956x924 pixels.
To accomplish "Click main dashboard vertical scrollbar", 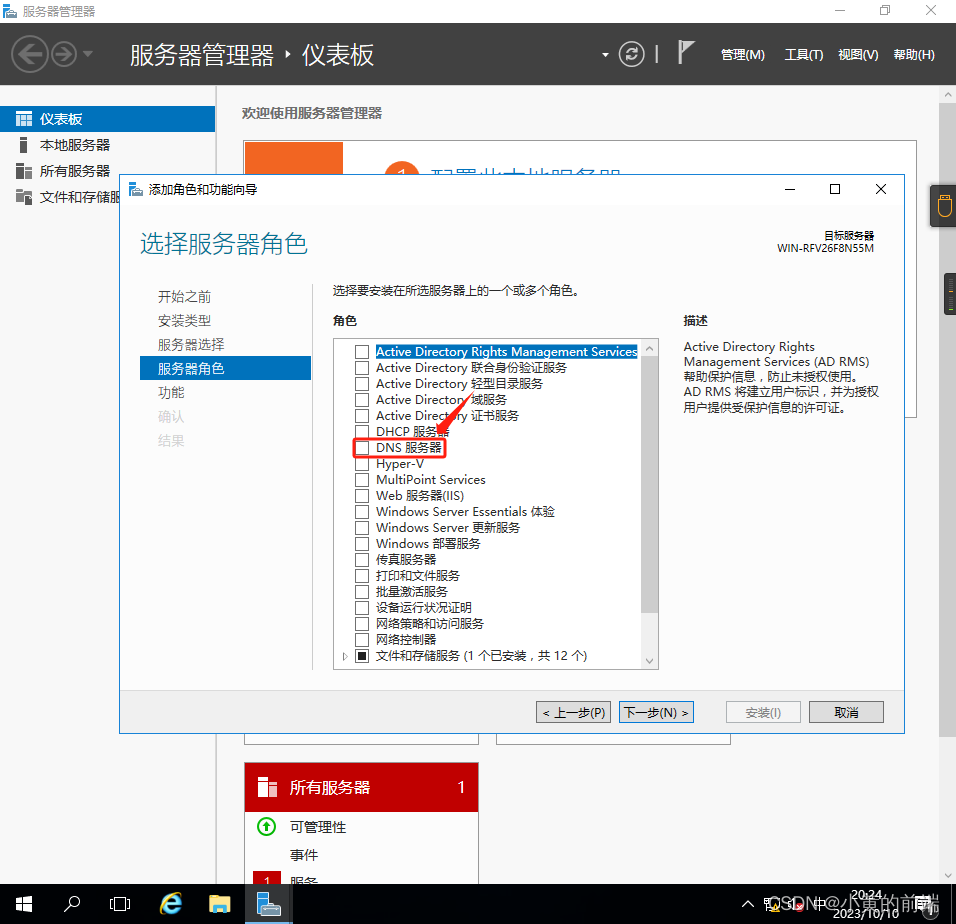I will pyautogui.click(x=947, y=421).
